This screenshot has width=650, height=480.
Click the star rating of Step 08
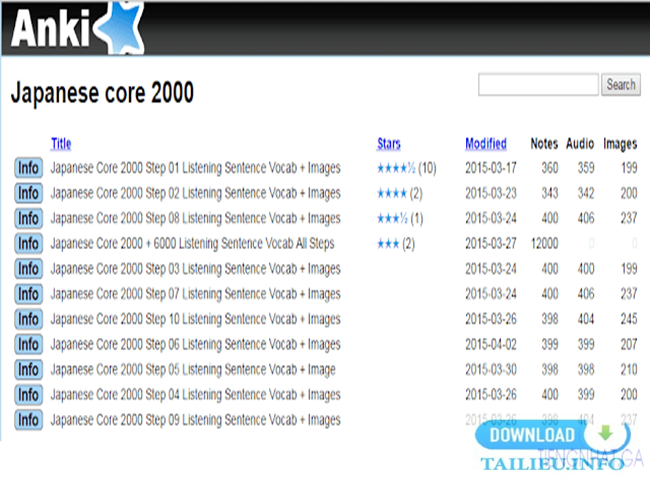coord(400,218)
